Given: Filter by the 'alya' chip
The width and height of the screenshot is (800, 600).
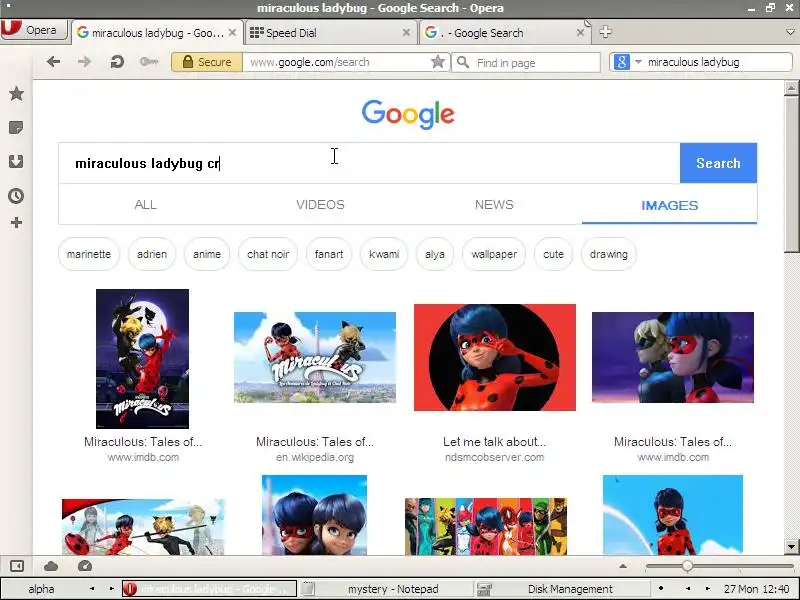Looking at the screenshot, I should click(x=435, y=254).
